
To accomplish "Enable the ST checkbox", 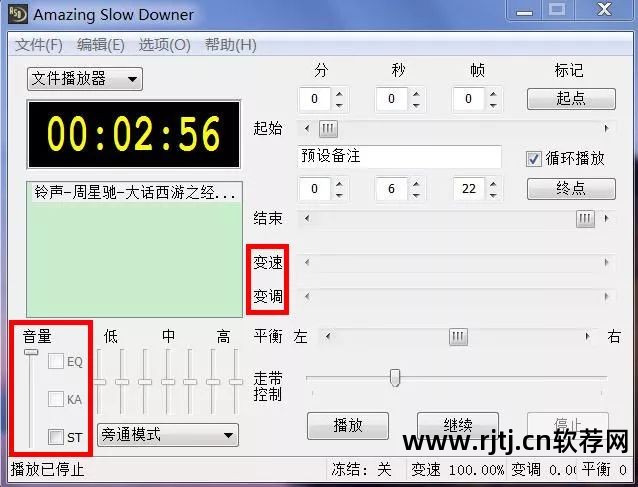I will (x=56, y=437).
